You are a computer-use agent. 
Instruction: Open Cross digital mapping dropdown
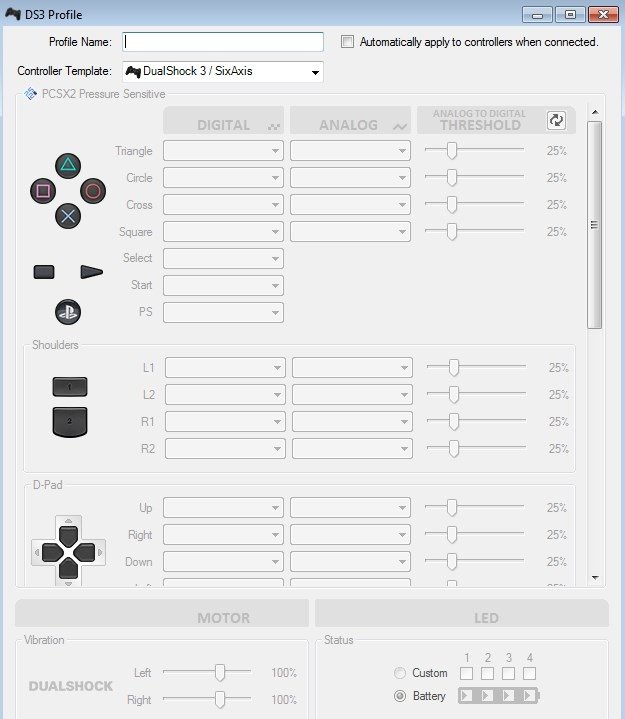pyautogui.click(x=223, y=205)
